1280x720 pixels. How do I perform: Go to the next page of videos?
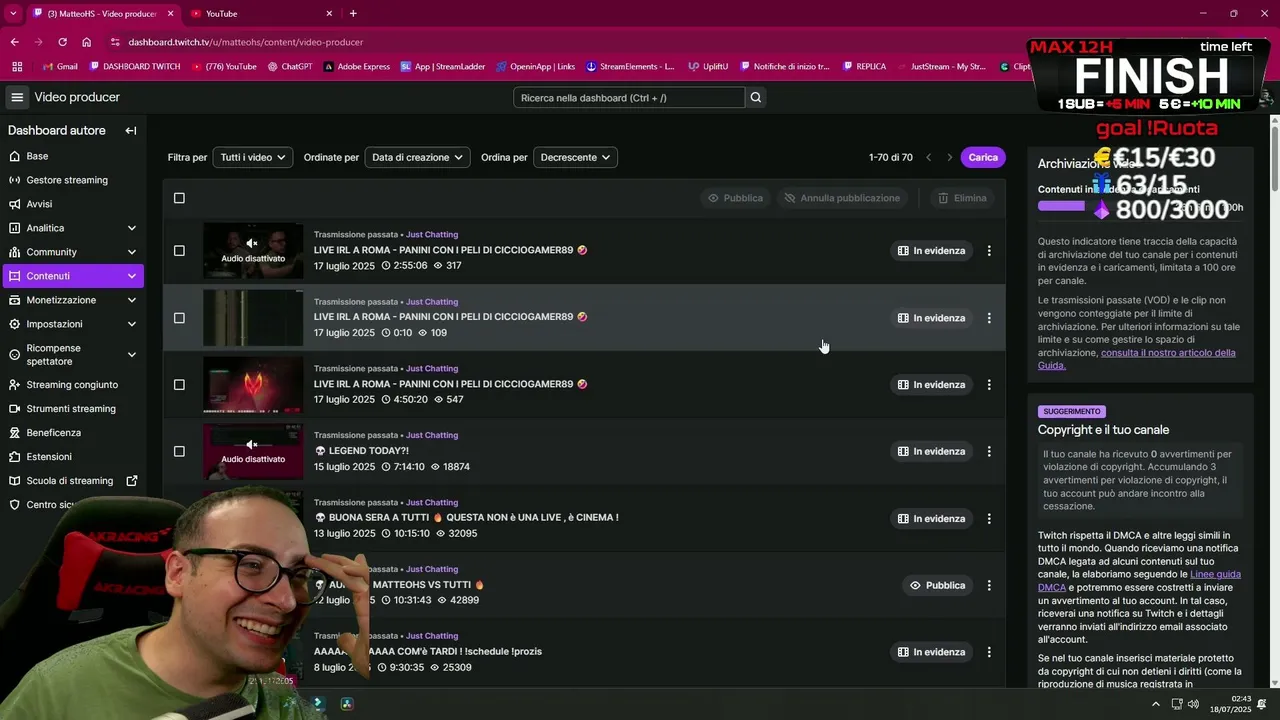coord(950,157)
